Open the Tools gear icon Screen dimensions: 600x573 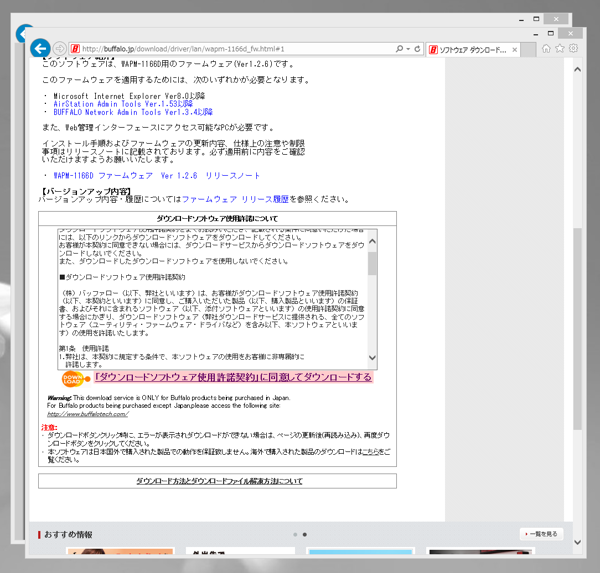(573, 49)
